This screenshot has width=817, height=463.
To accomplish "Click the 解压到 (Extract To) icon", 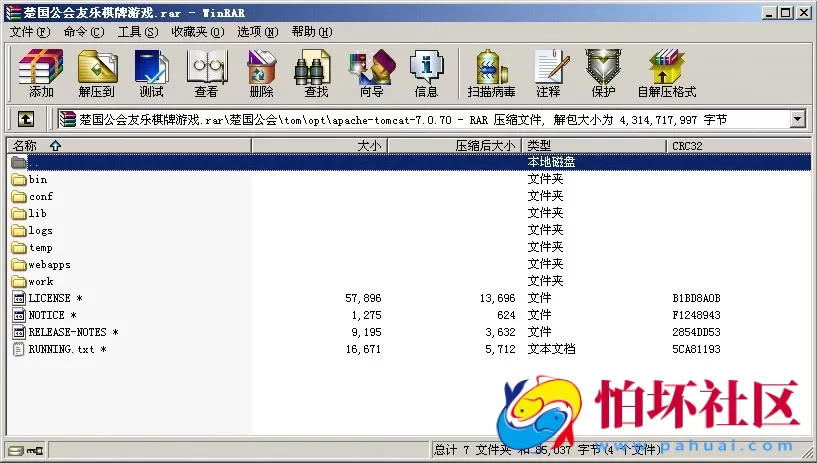I will tap(97, 73).
